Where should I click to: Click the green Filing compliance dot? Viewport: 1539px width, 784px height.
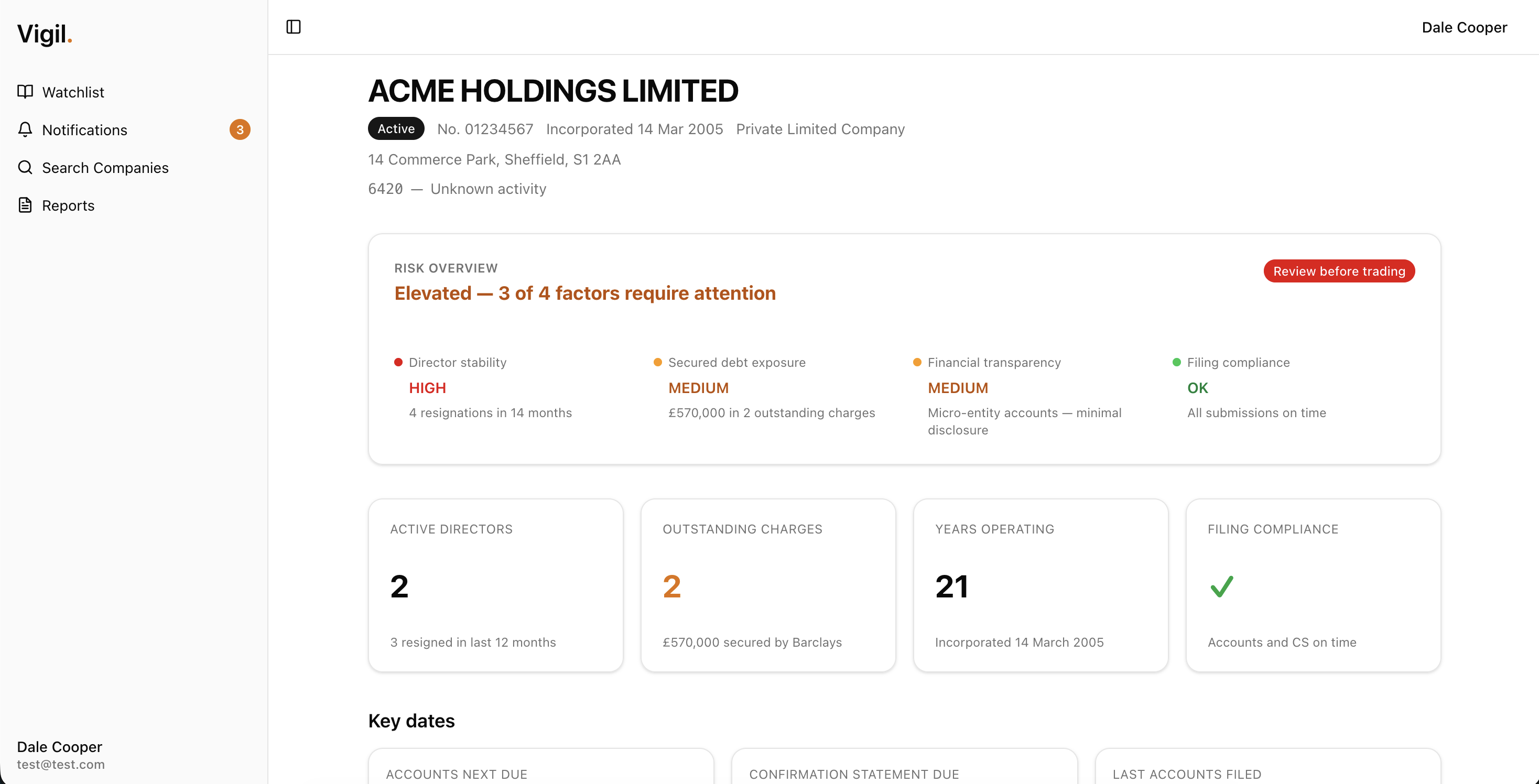[x=1176, y=362]
